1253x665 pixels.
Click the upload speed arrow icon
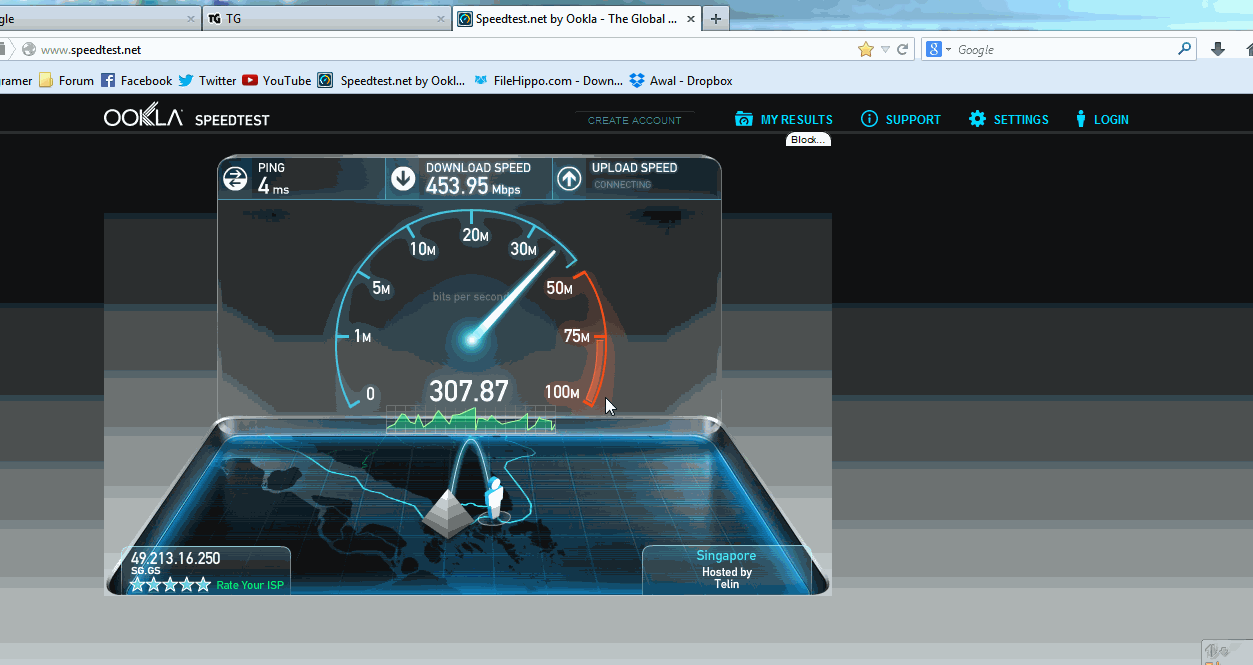coord(569,179)
